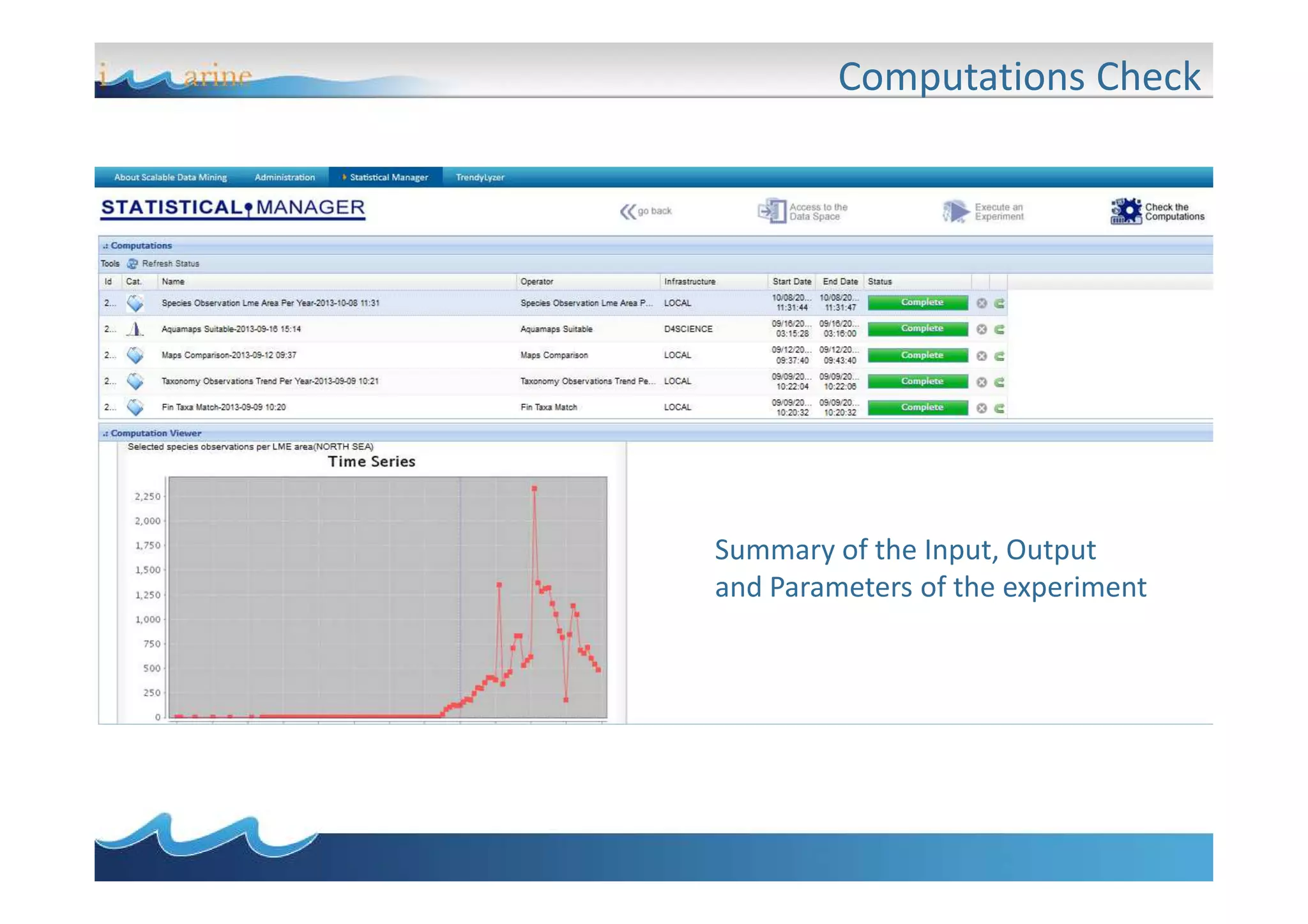Click category icon of Fin Taxa Match row
The image size is (1308, 924).
[x=135, y=407]
